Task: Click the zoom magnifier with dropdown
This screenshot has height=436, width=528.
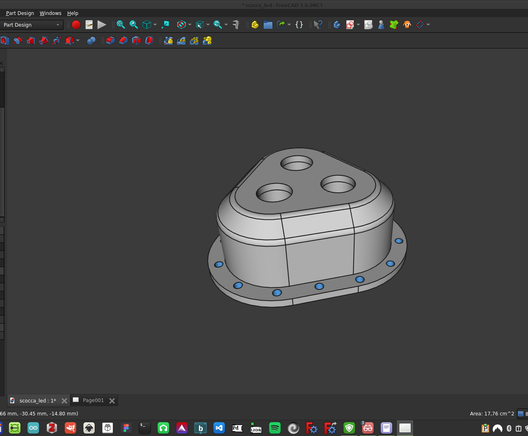Action: (x=218, y=25)
